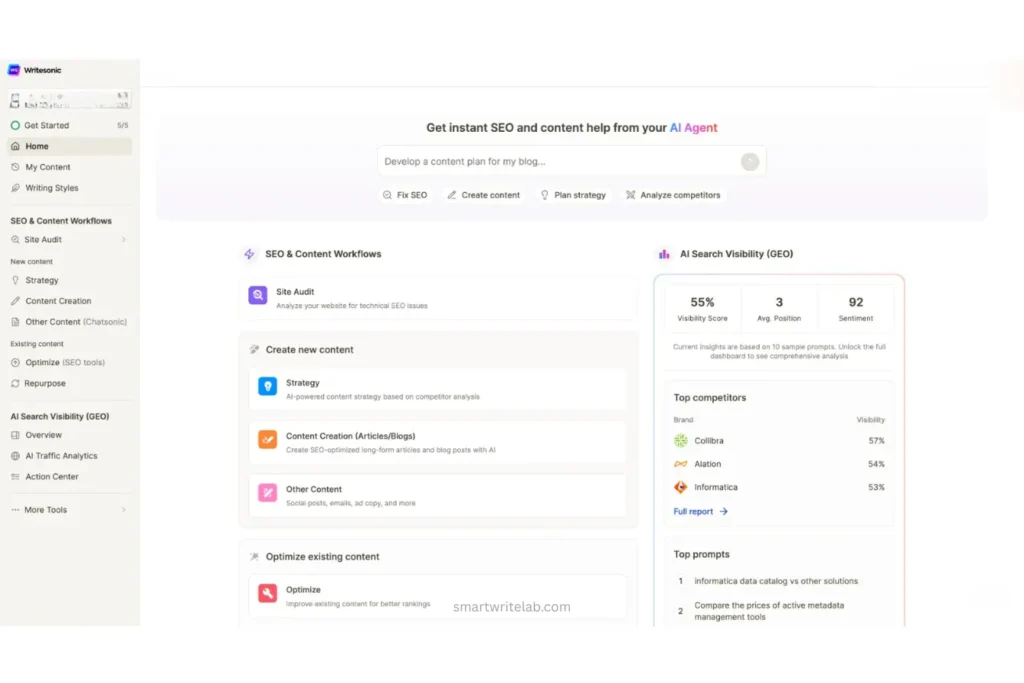This screenshot has height=683, width=1024.
Task: Select the Informatica competitor row
Action: pos(779,488)
